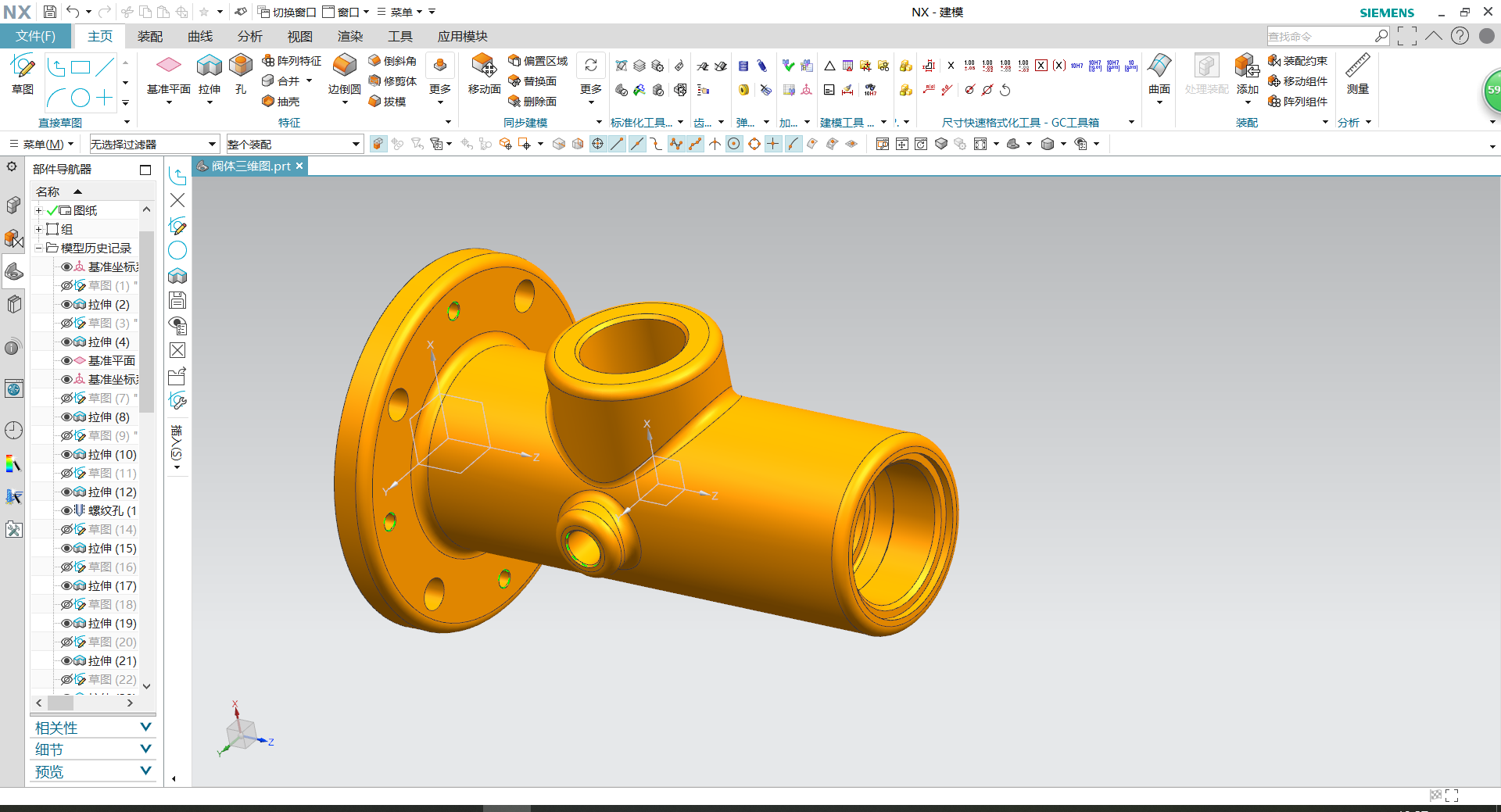This screenshot has height=812, width=1501.
Task: Save the part with the save icon
Action: tap(49, 12)
